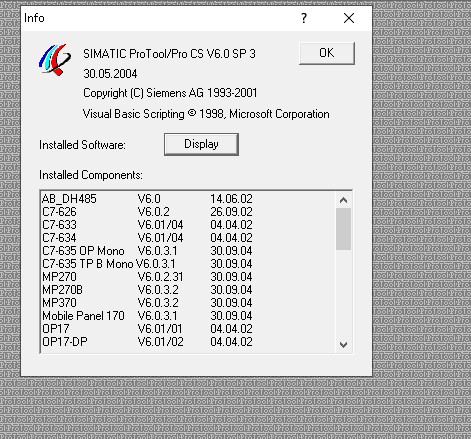Click the OK button
The image size is (471, 439).
327,53
